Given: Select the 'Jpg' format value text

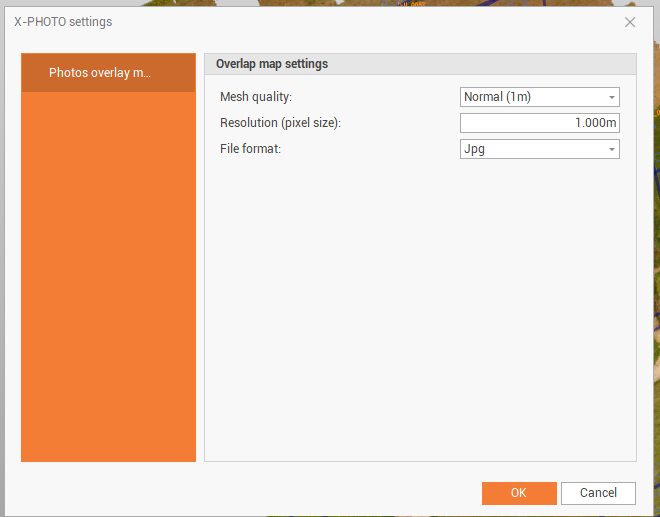Looking at the screenshot, I should (x=475, y=149).
